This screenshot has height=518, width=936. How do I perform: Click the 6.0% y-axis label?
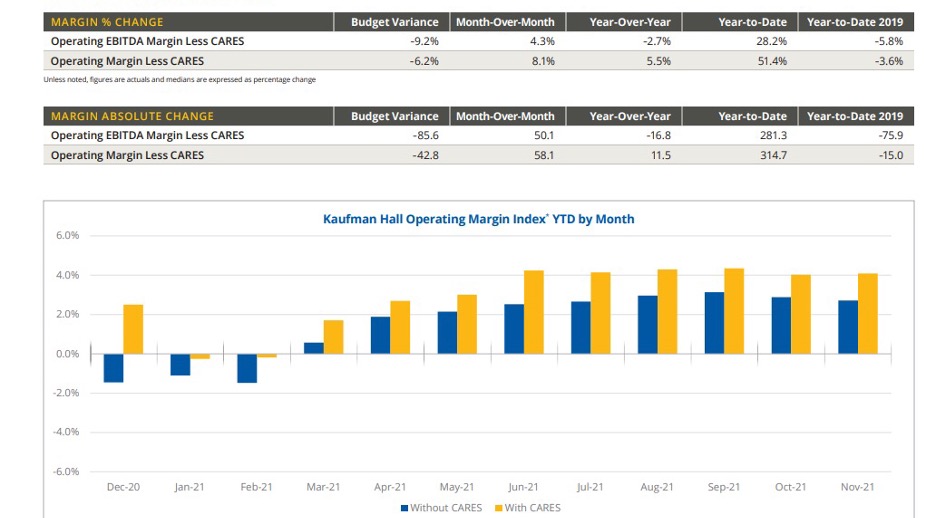(67, 236)
